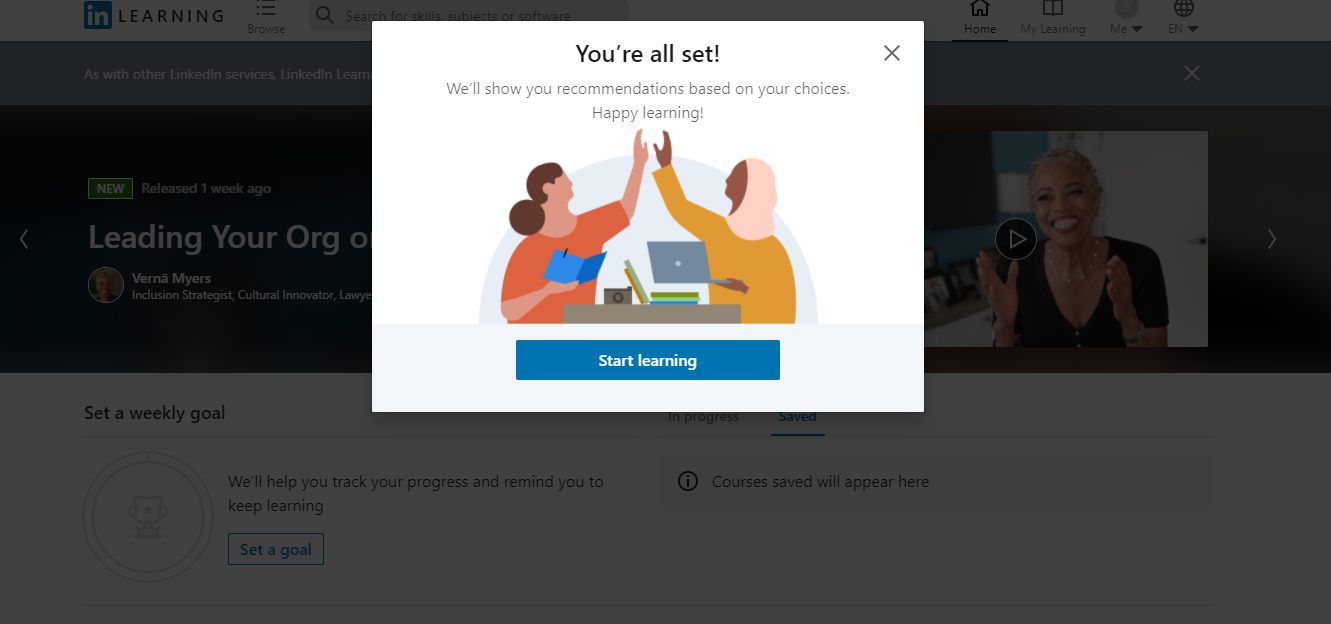The image size is (1331, 624).
Task: Open the Browse menu icon
Action: [266, 10]
